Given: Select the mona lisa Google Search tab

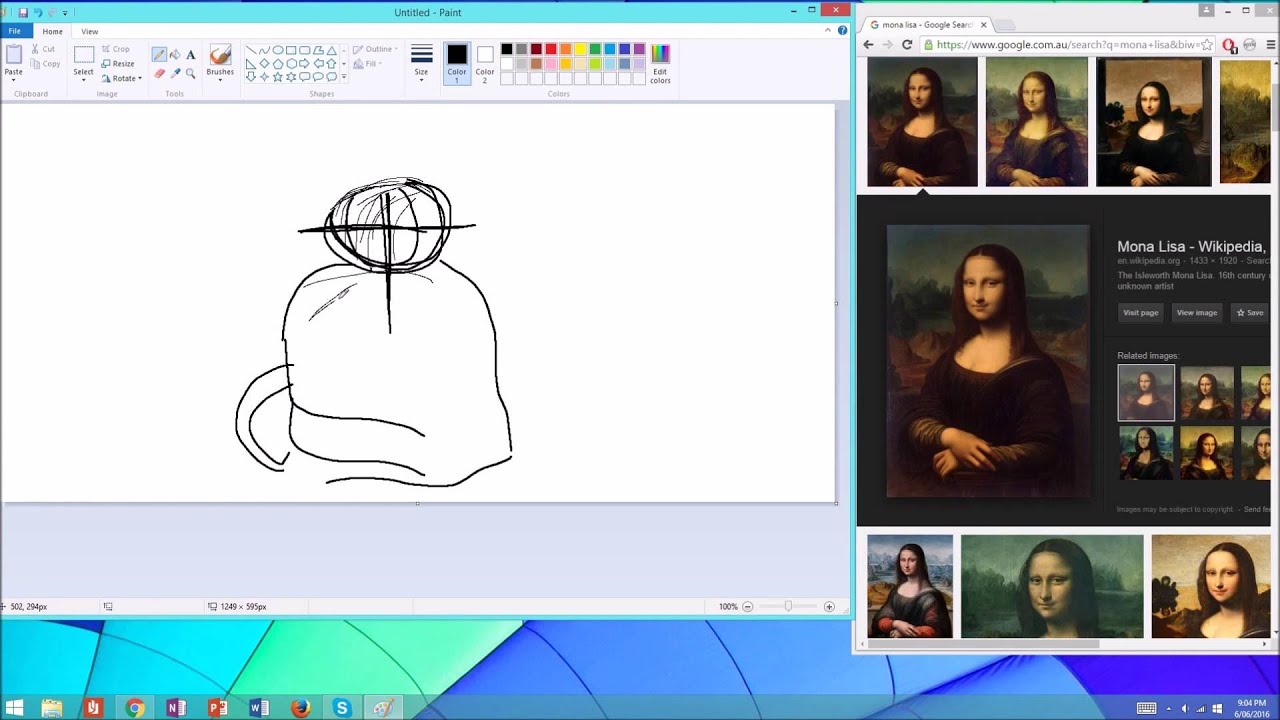Looking at the screenshot, I should tap(928, 24).
